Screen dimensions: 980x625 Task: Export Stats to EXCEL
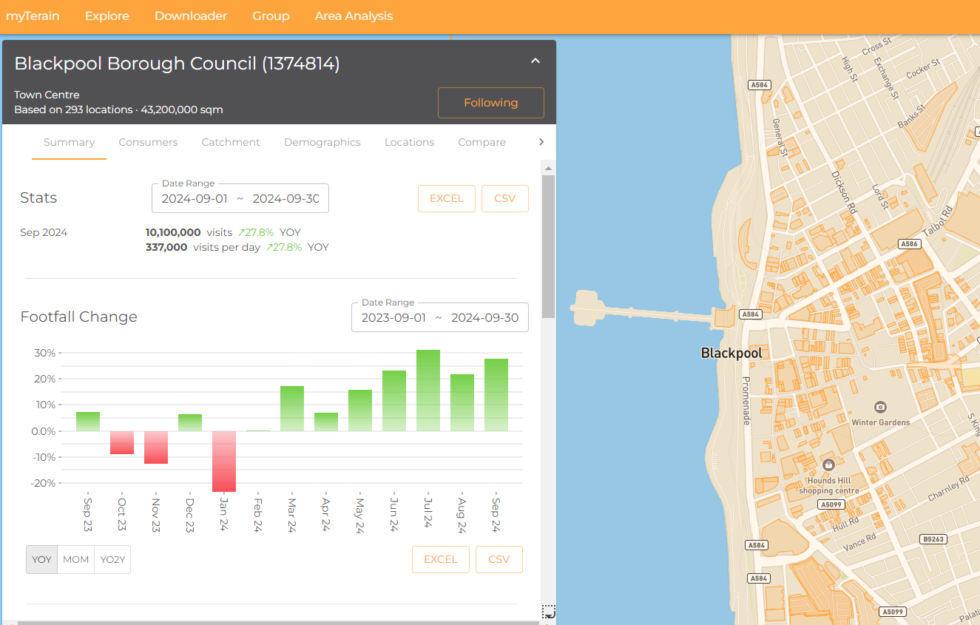tap(446, 198)
